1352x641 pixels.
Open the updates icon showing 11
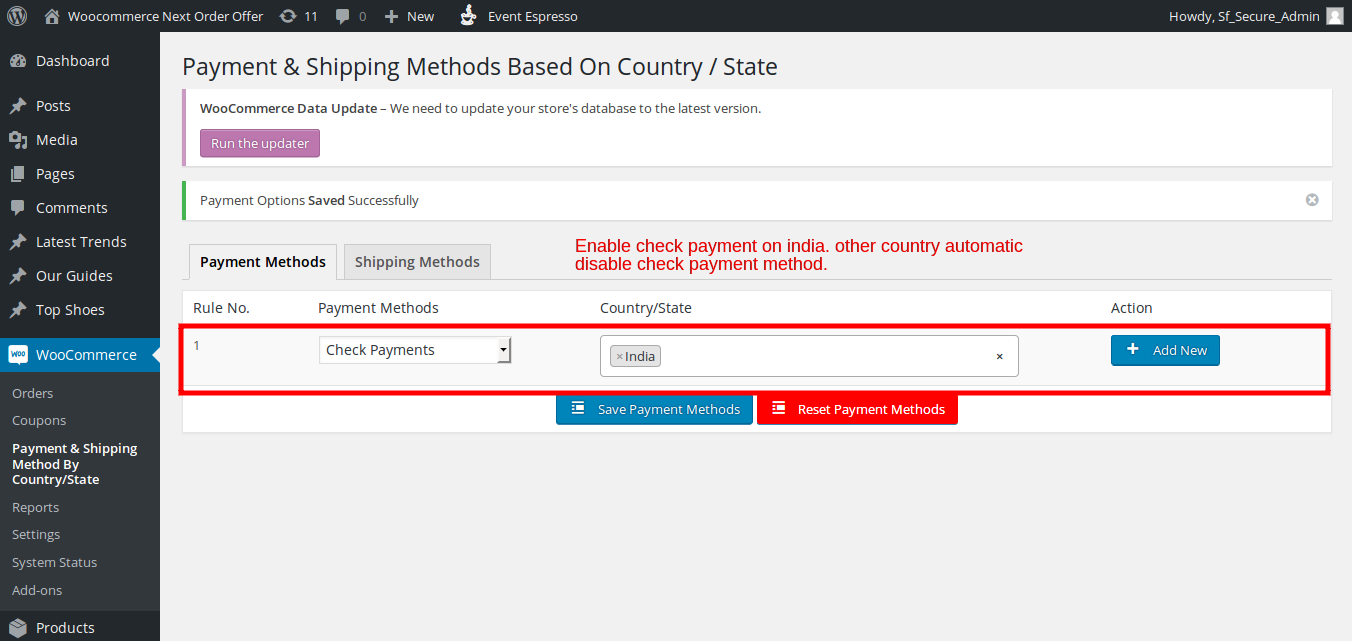289,16
